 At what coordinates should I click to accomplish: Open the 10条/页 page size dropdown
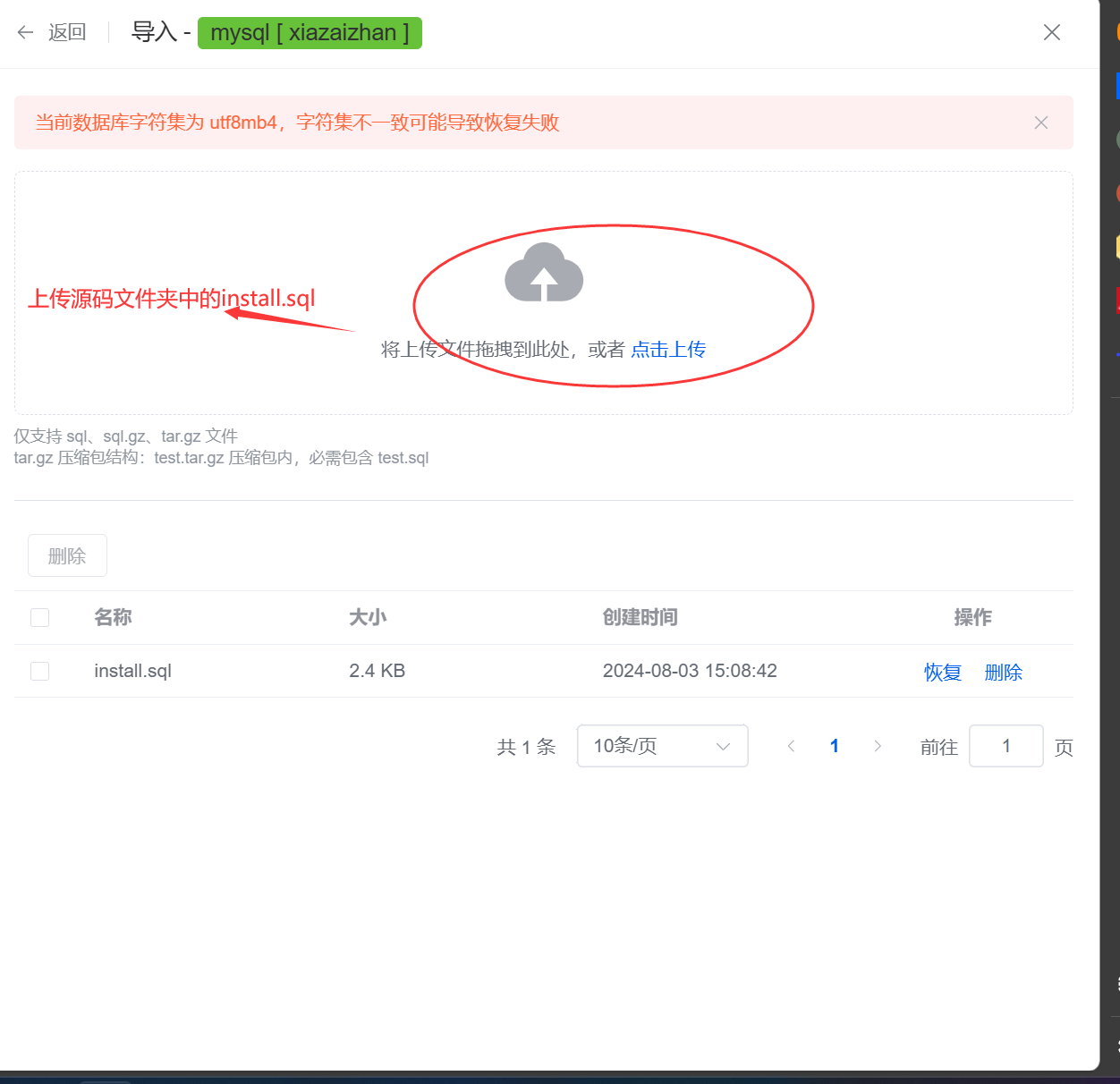tap(662, 746)
